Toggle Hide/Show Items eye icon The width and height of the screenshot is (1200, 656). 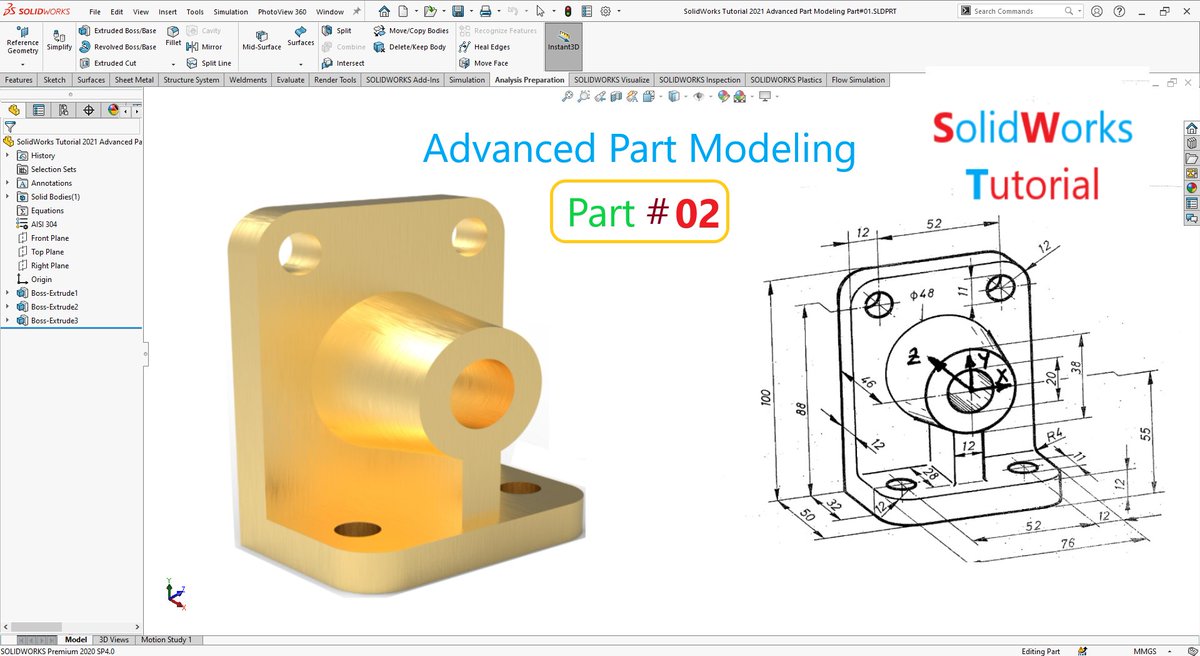click(x=698, y=95)
